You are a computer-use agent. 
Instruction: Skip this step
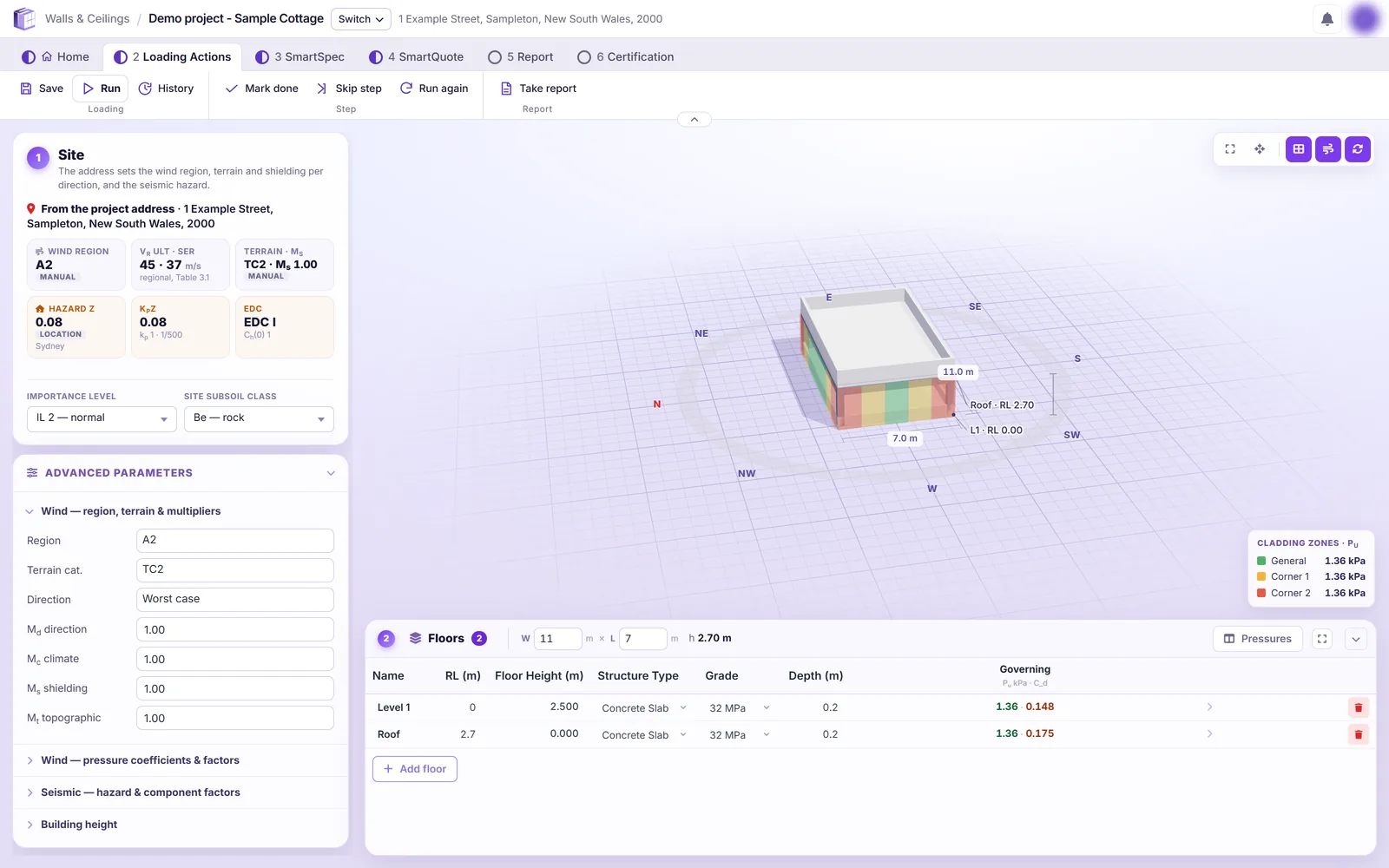click(x=349, y=89)
